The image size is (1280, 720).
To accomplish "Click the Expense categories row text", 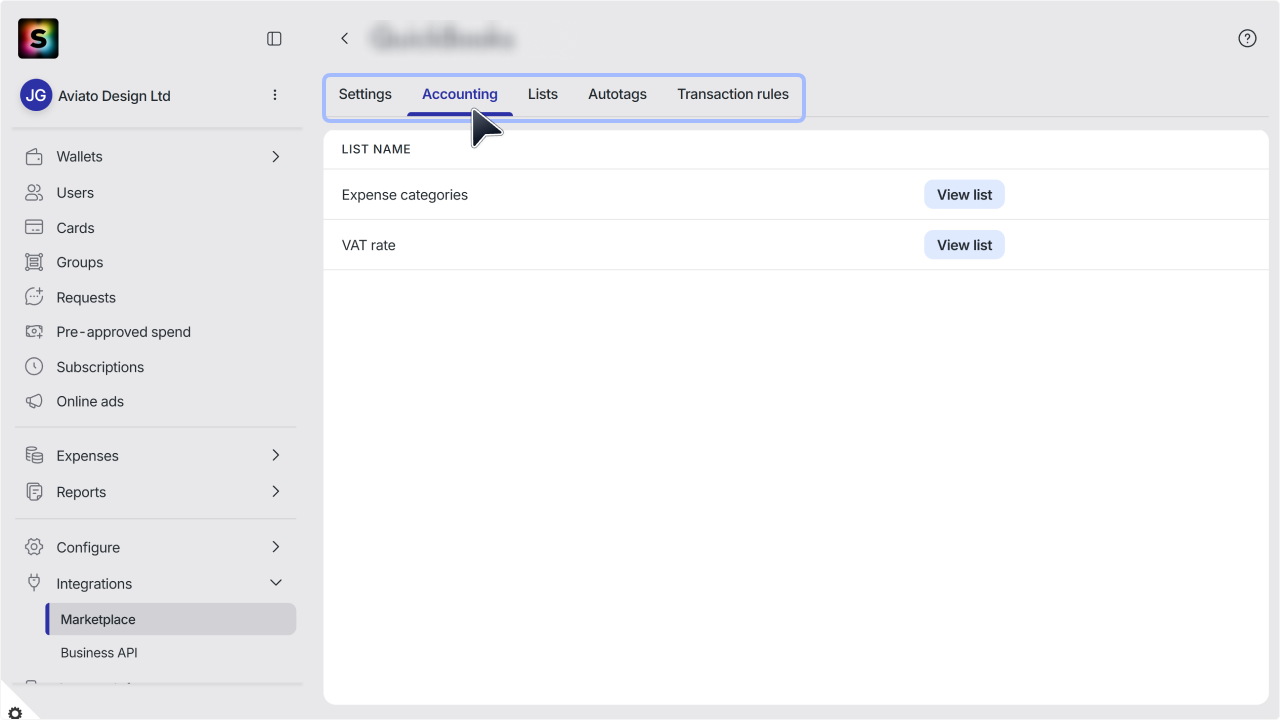I will point(405,195).
